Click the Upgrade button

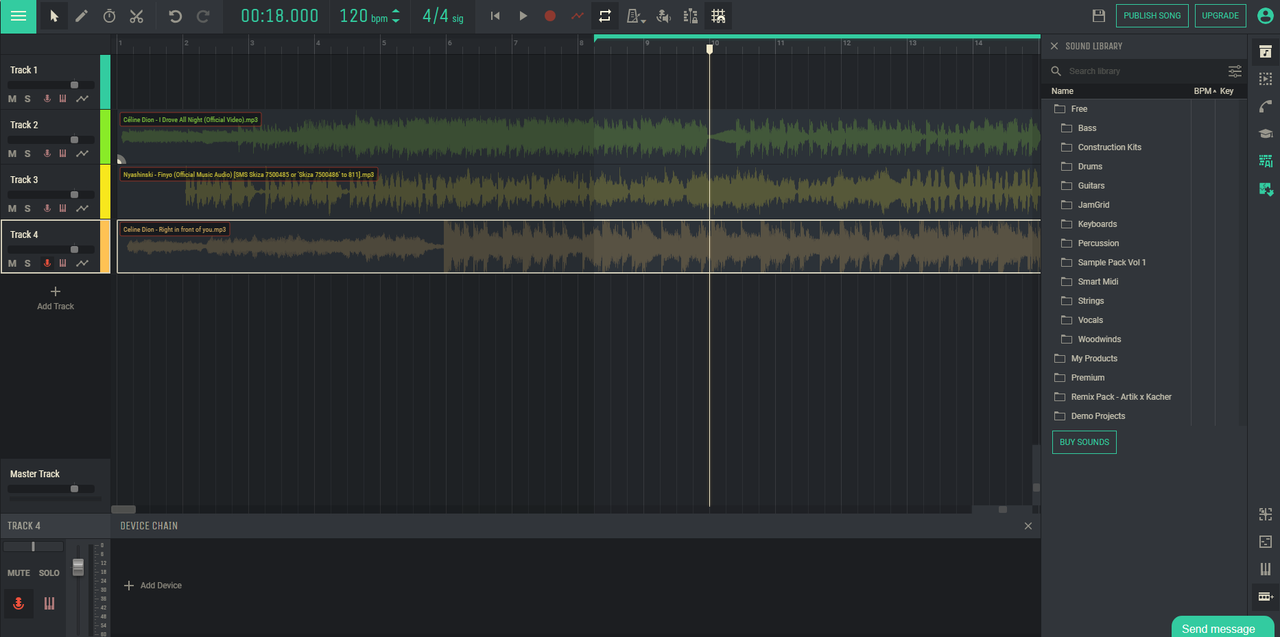[1220, 16]
